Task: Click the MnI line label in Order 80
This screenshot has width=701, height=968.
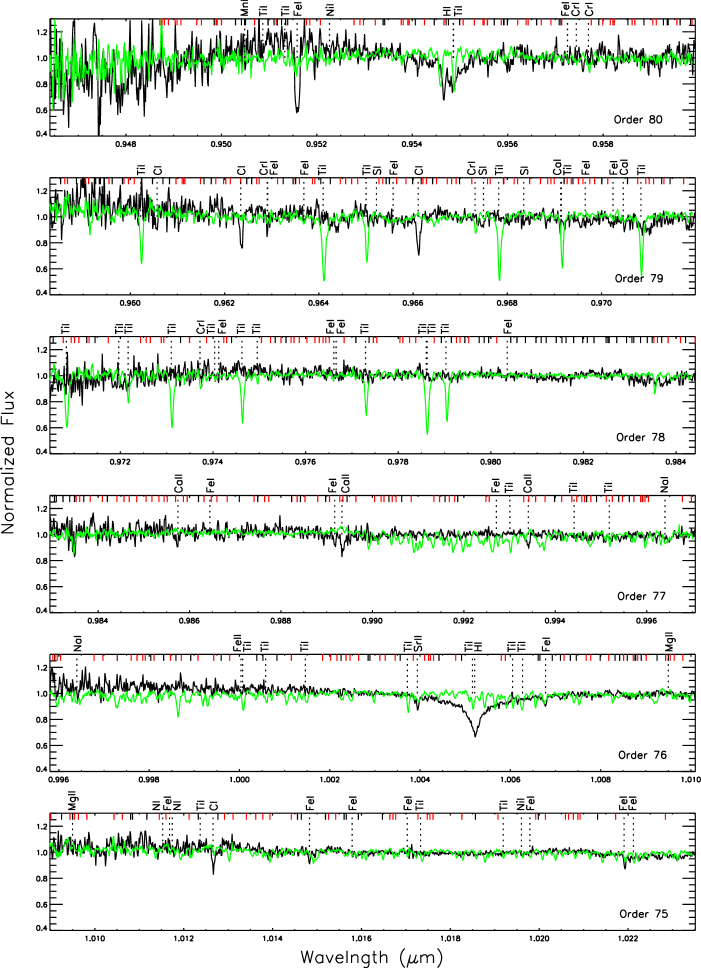Action: tap(245, 9)
